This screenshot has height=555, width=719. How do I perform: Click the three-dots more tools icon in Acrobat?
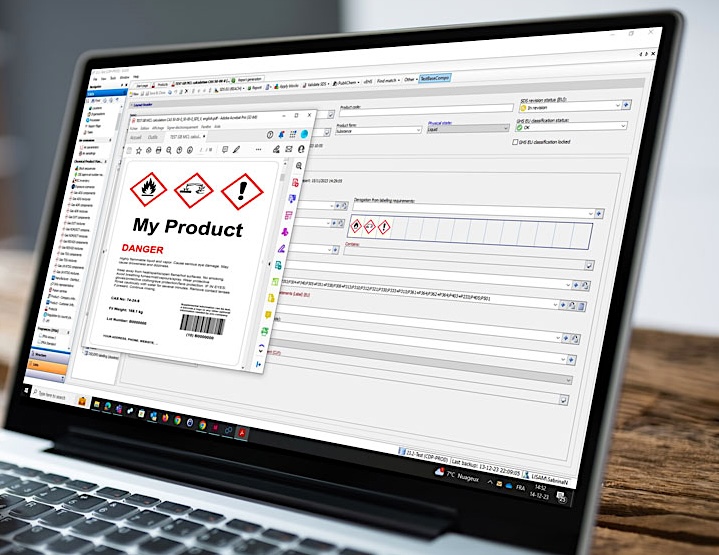tap(259, 149)
